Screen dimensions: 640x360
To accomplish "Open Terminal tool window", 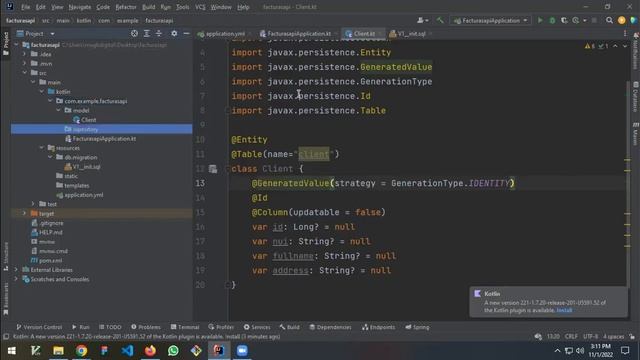I will [x=185, y=327].
